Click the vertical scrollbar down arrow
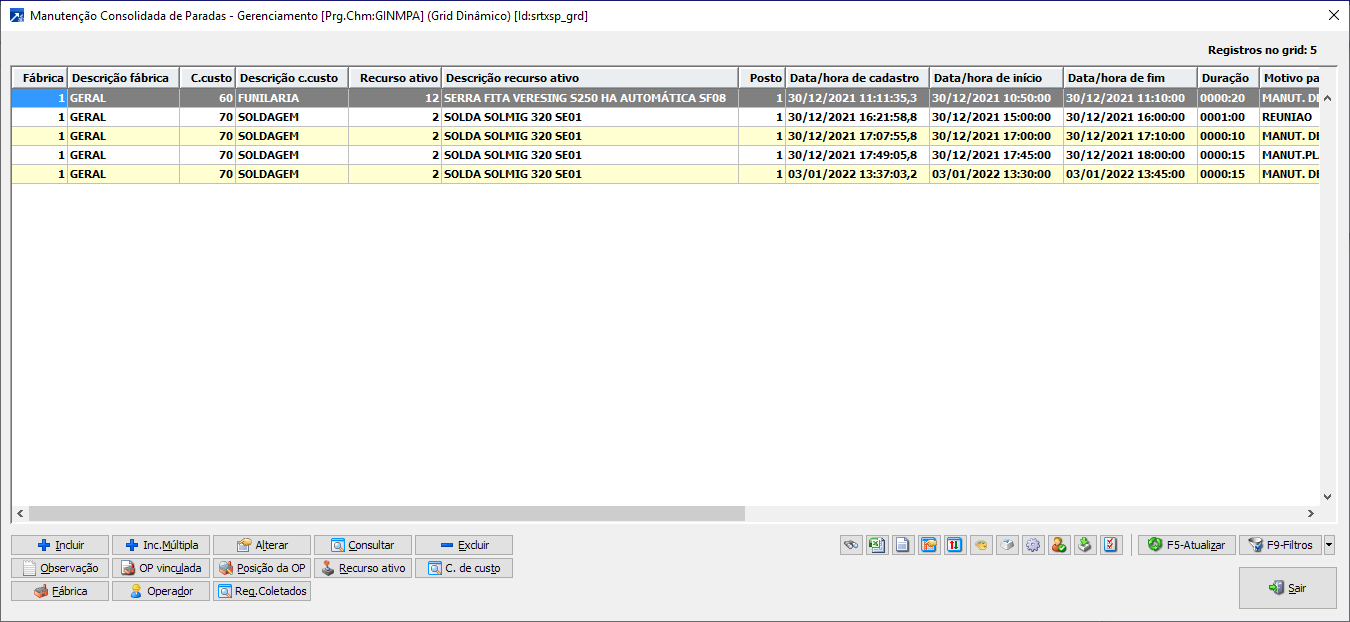The image size is (1350, 622). [x=1327, y=496]
